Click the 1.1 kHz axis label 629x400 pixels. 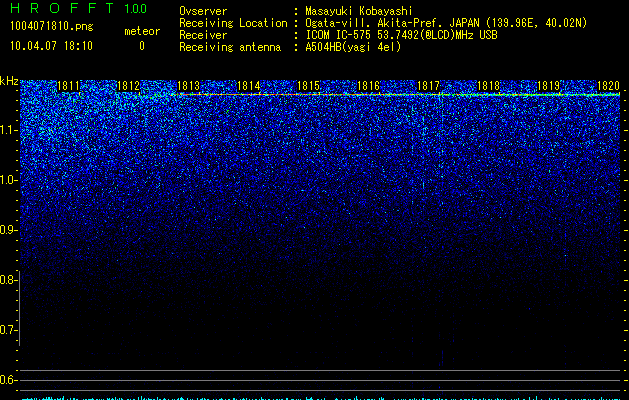tap(8, 130)
